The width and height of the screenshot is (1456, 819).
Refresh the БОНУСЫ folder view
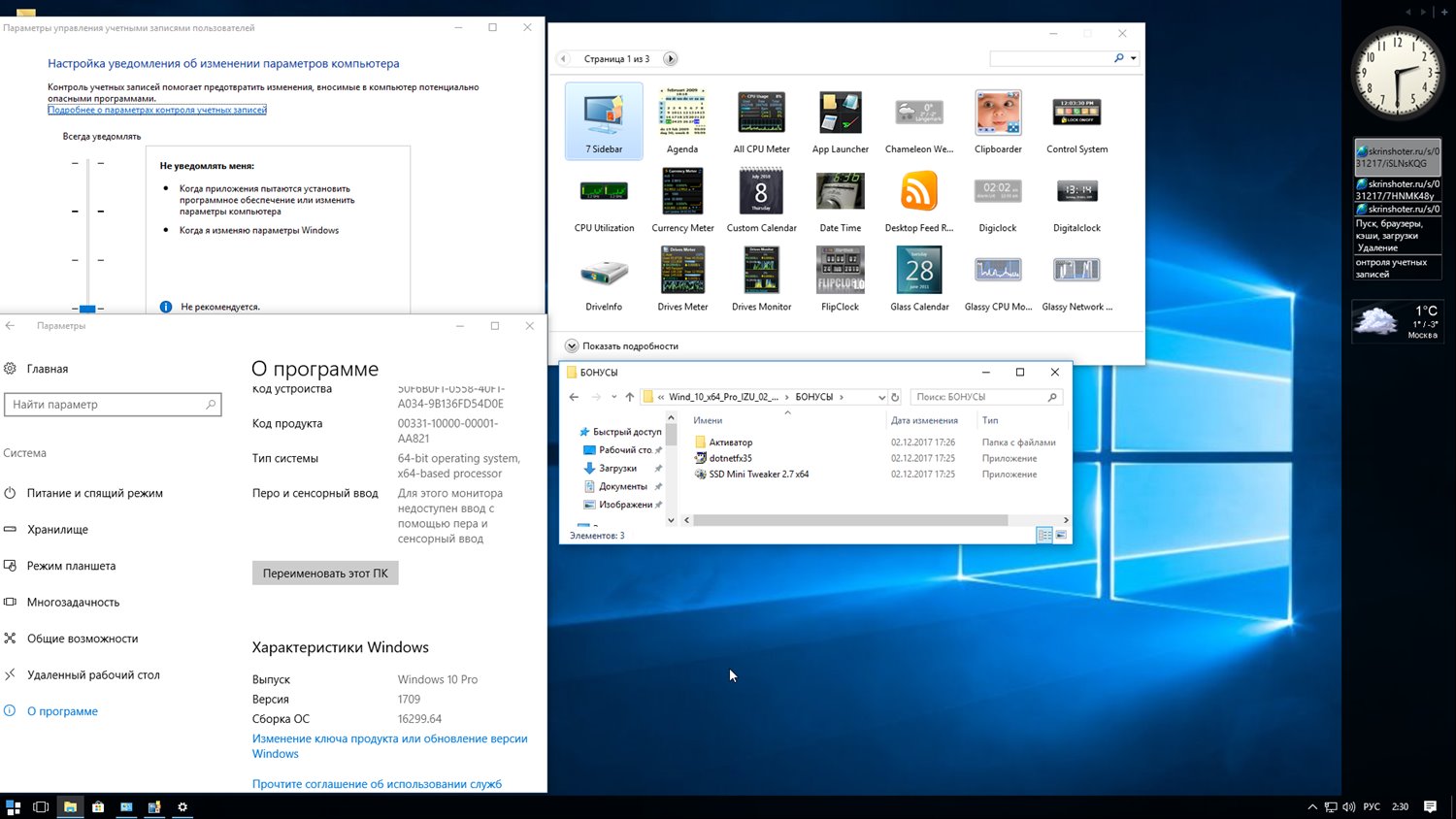[x=895, y=397]
